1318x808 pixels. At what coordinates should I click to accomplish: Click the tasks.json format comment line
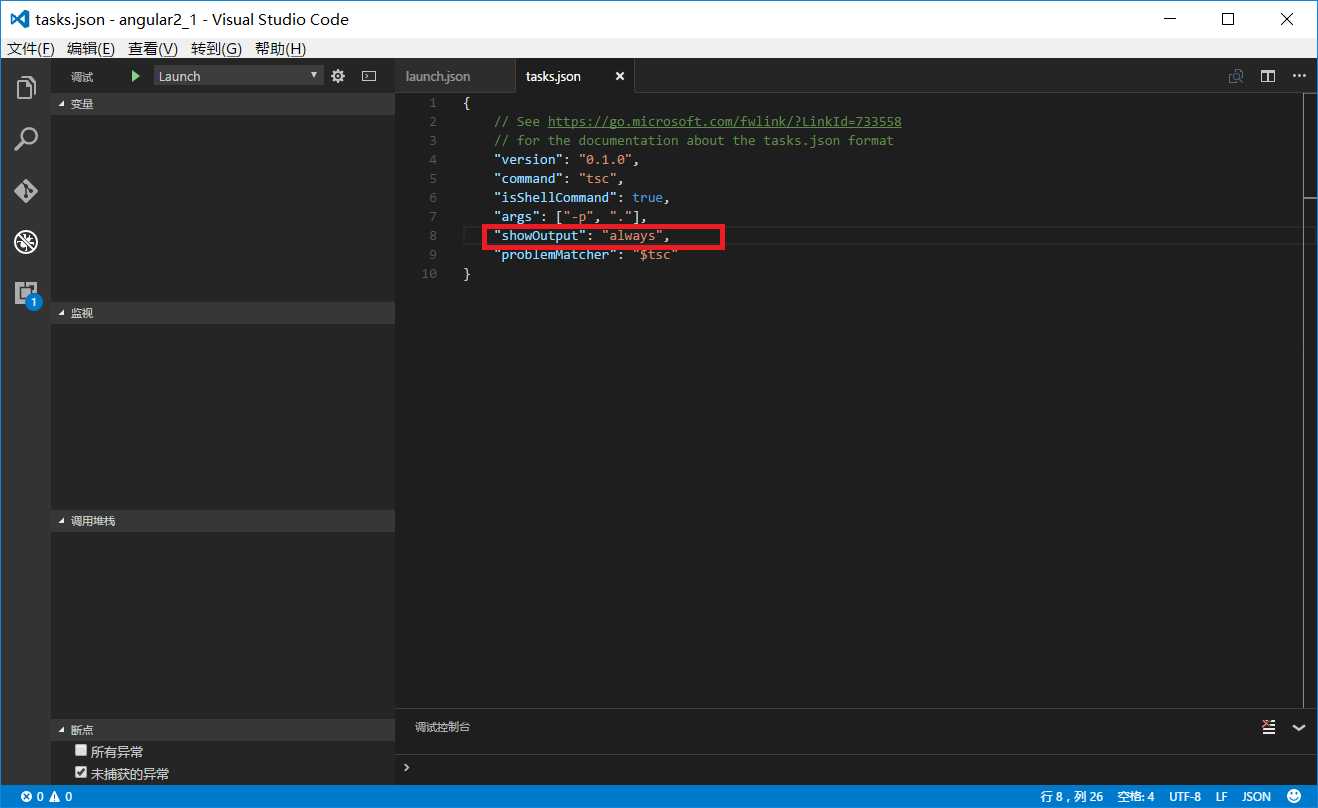click(693, 140)
